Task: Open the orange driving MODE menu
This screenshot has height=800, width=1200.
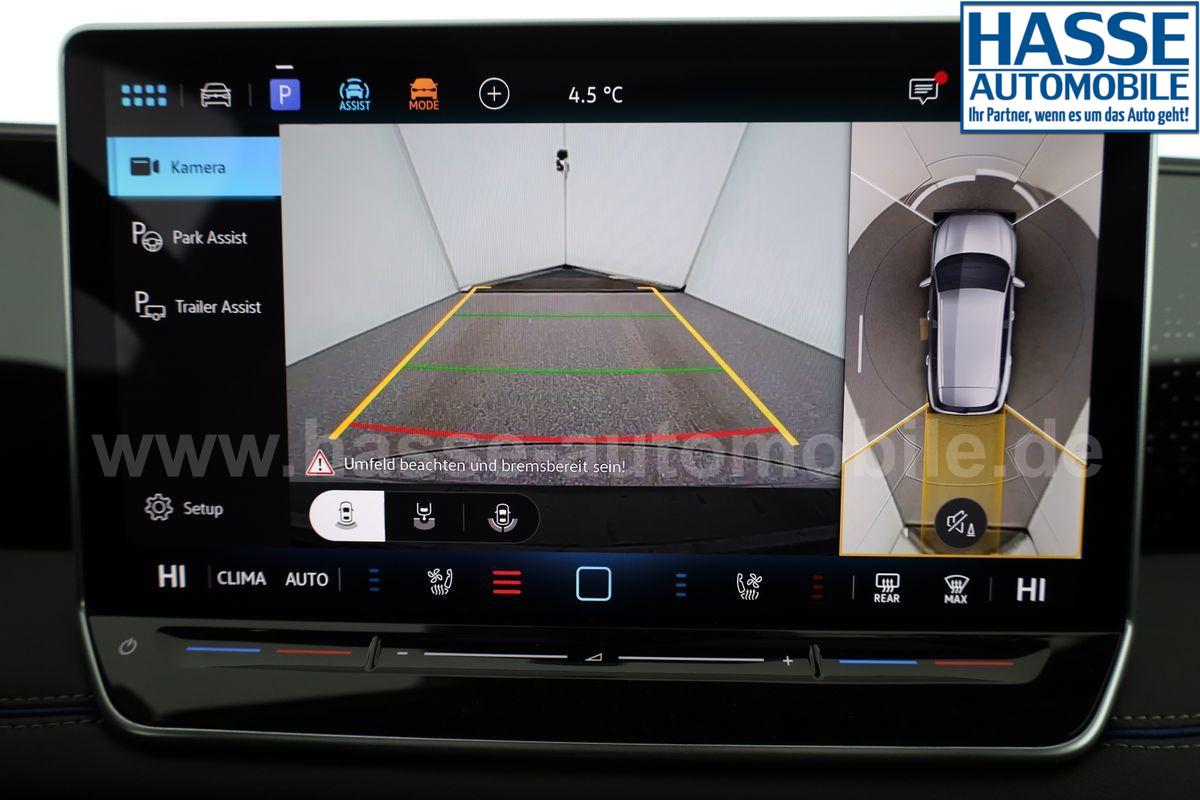Action: pyautogui.click(x=424, y=94)
